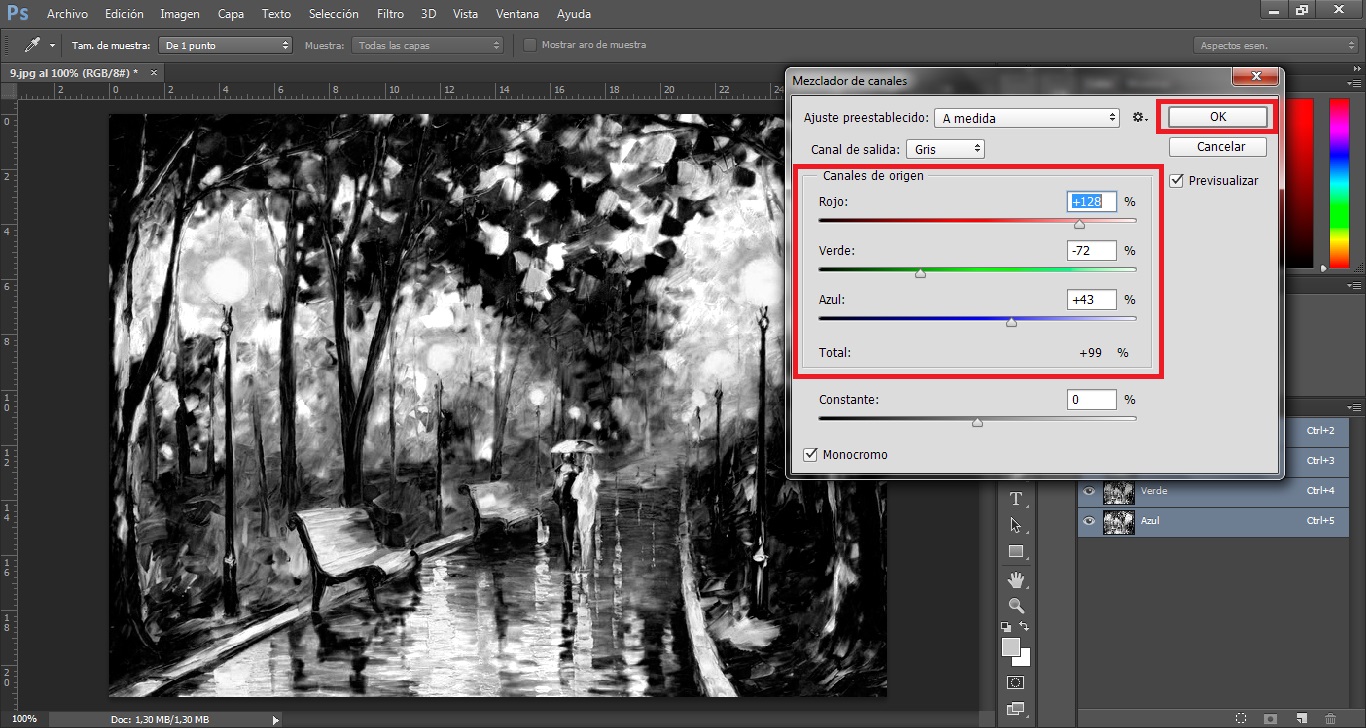Load channel as selection icon
1366x728 pixels.
[1240, 718]
